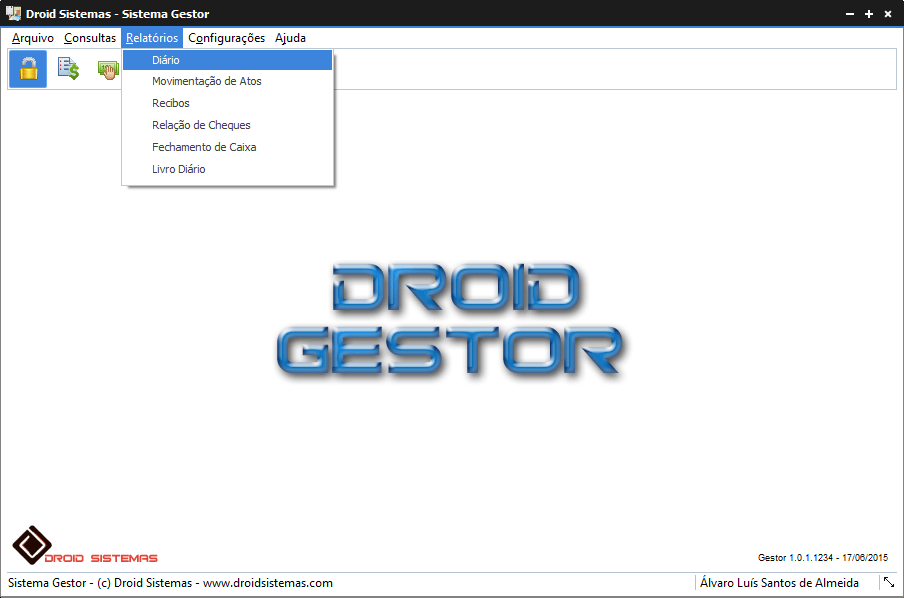
Task: Click the yellow padlock toolbar icon
Action: 28,69
